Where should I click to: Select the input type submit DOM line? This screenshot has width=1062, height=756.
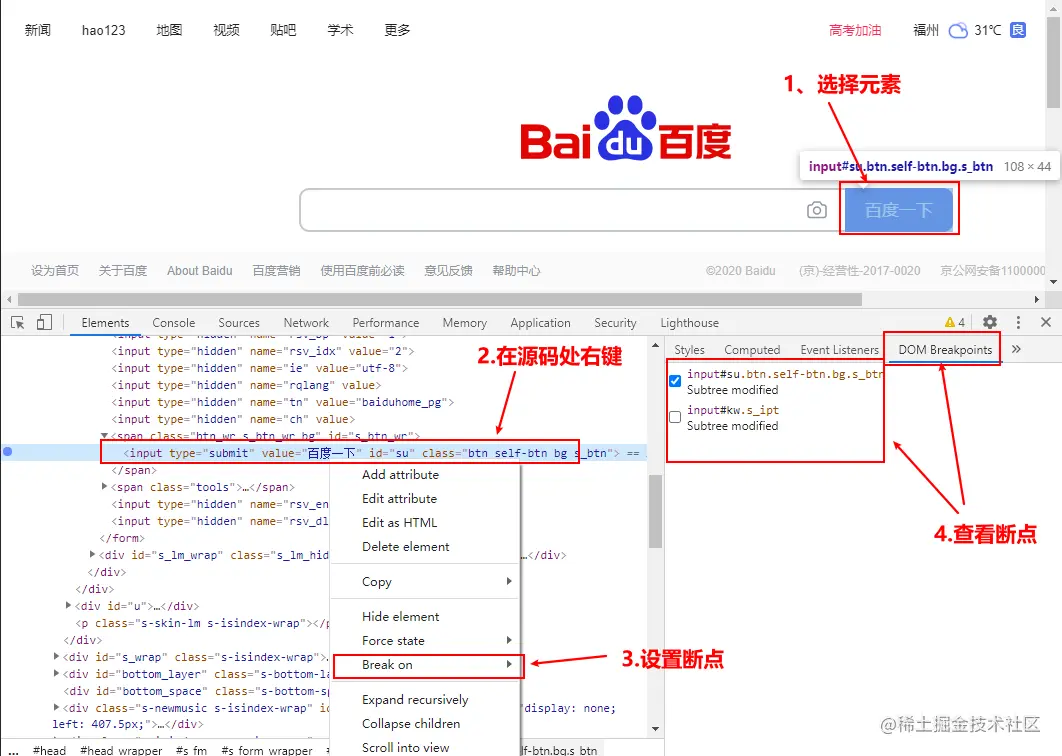pyautogui.click(x=373, y=453)
